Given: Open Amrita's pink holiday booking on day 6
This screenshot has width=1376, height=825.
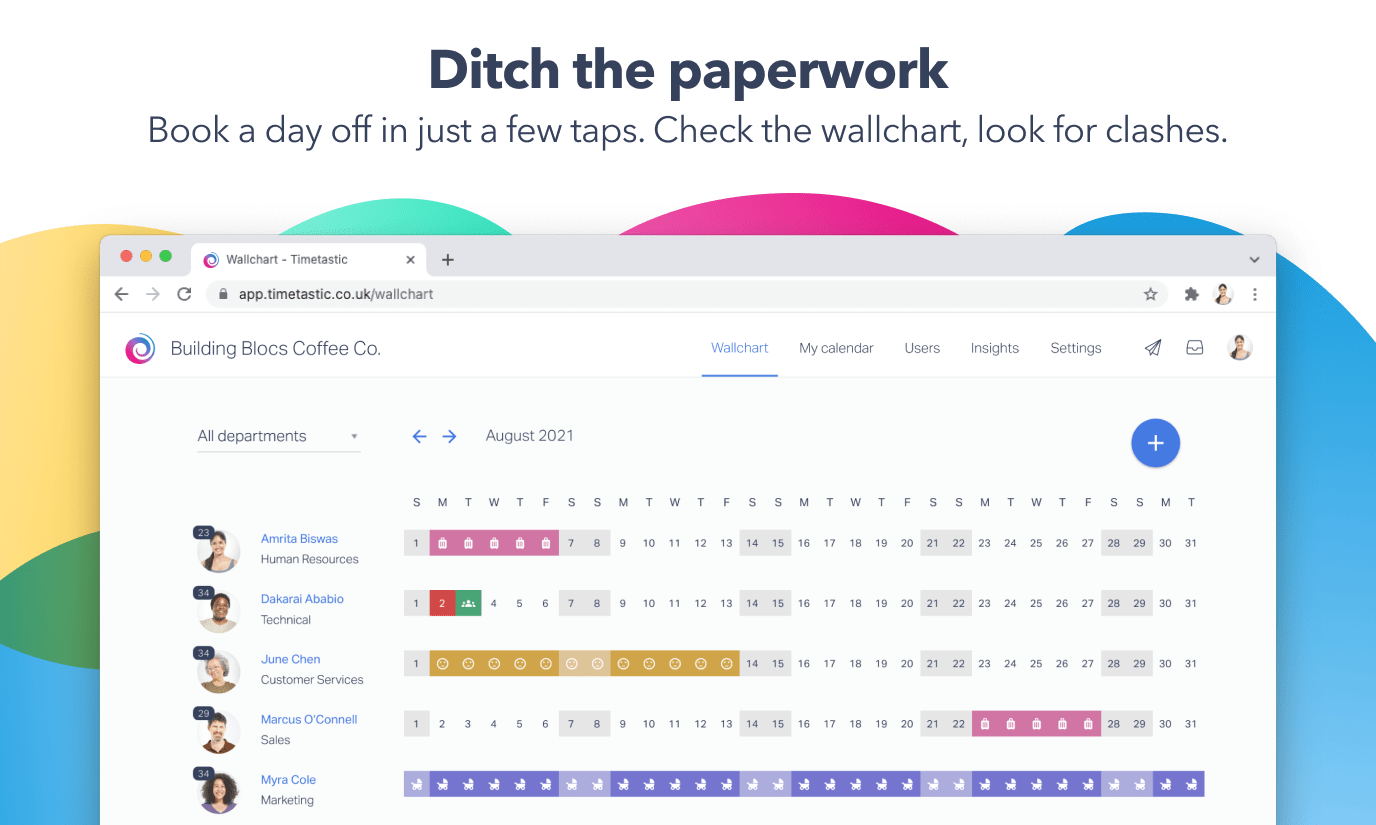Looking at the screenshot, I should (x=546, y=543).
